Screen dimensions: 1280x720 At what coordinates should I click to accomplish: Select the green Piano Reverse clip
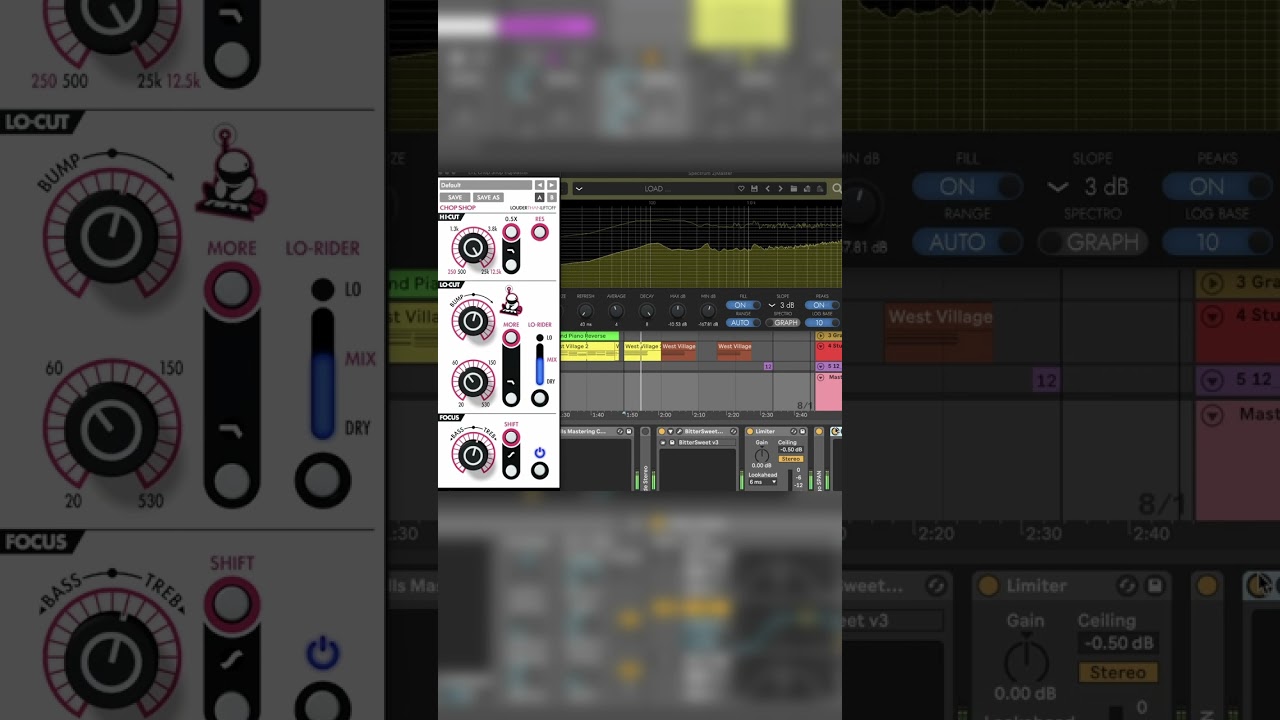(589, 336)
